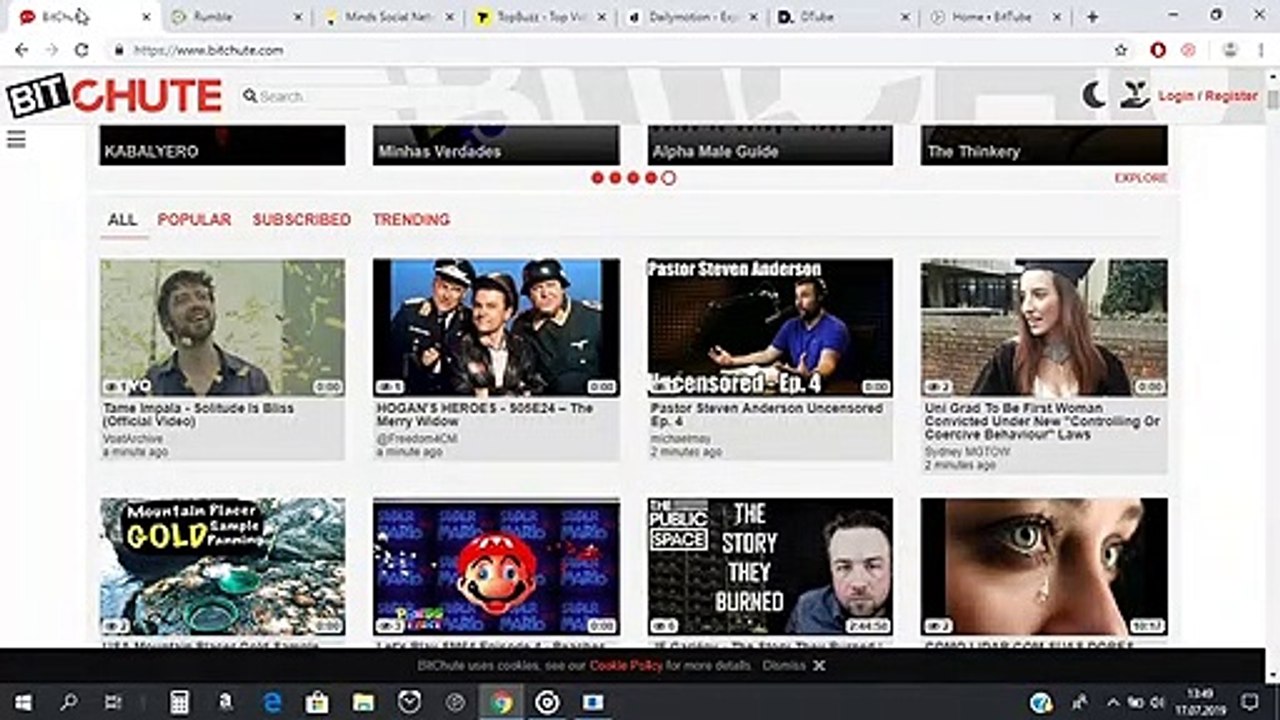Switch to the Home • BitTube tab
This screenshot has width=1280, height=720.
tap(998, 17)
